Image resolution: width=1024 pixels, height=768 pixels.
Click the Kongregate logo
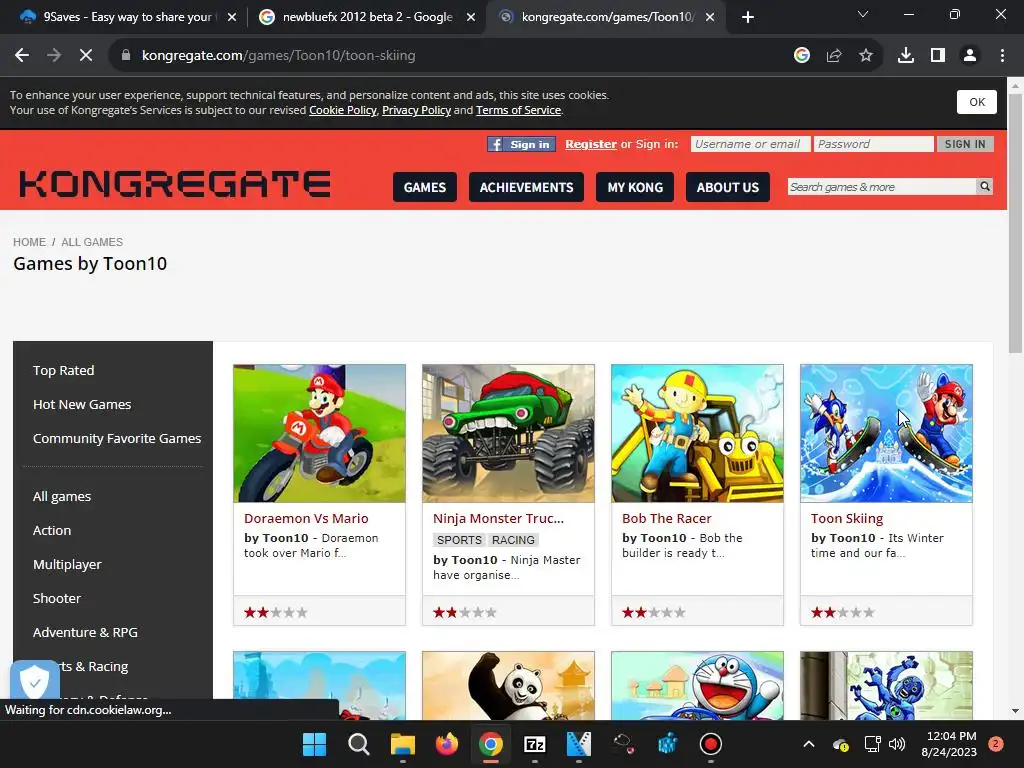[x=175, y=184]
